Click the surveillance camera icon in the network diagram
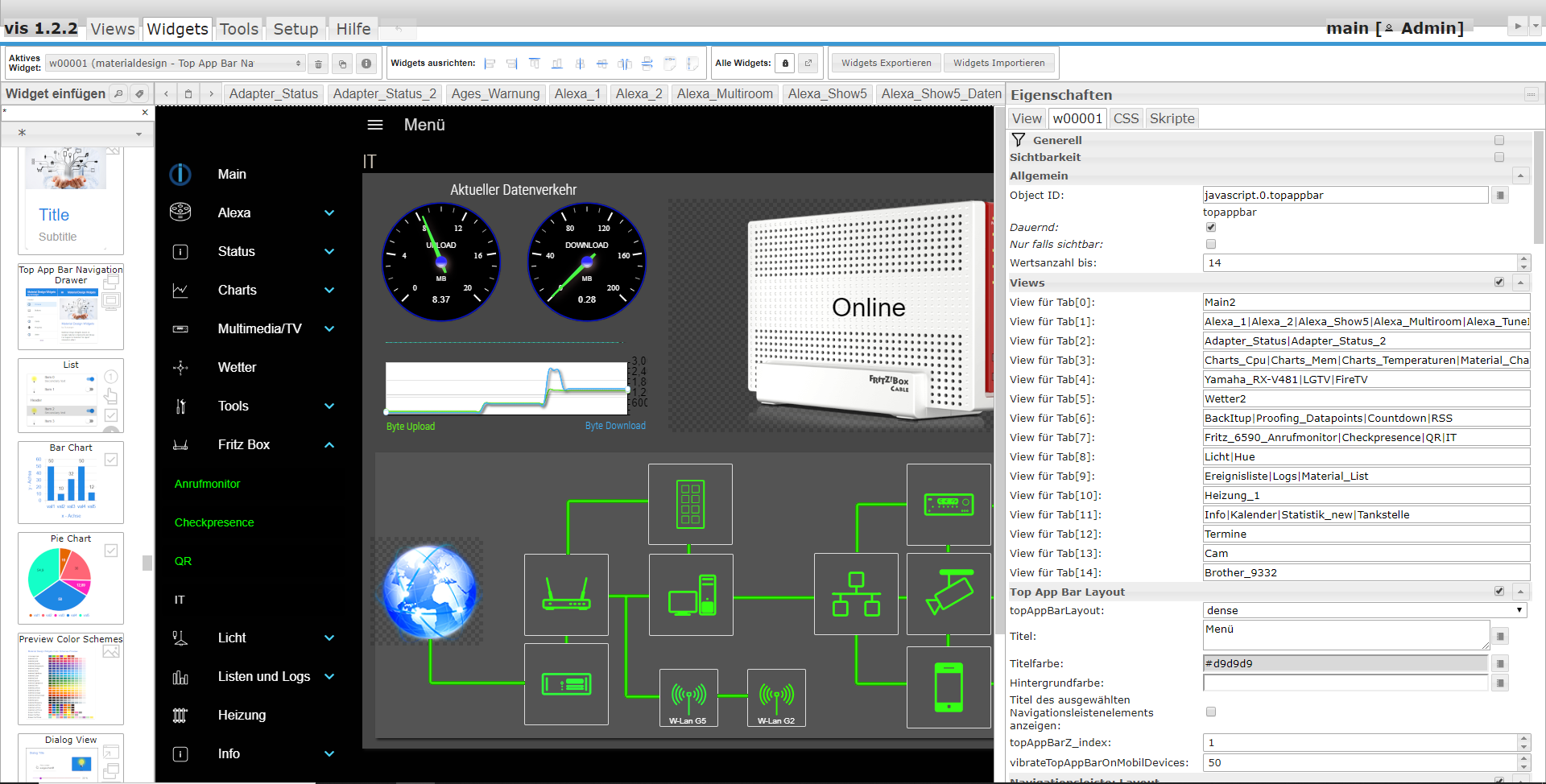Screen dimensions: 1546x784 949,593
